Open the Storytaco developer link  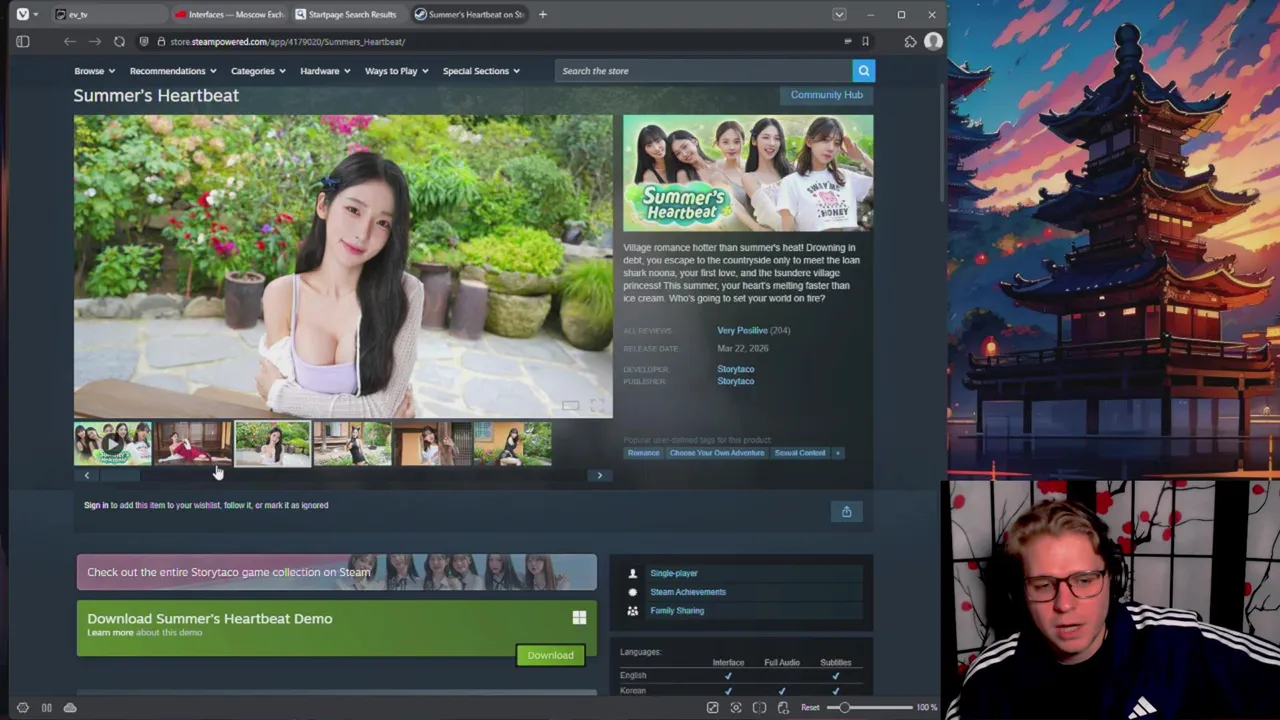[x=735, y=369]
